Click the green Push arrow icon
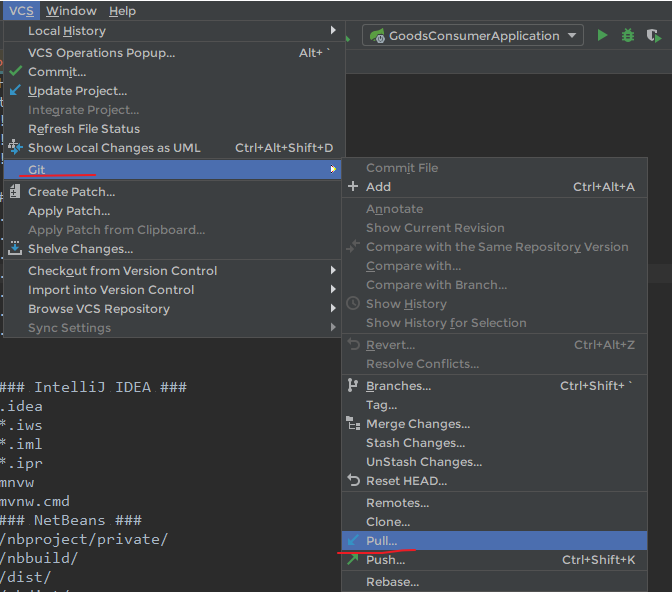Viewport: 672px width, 592px height. 353,559
